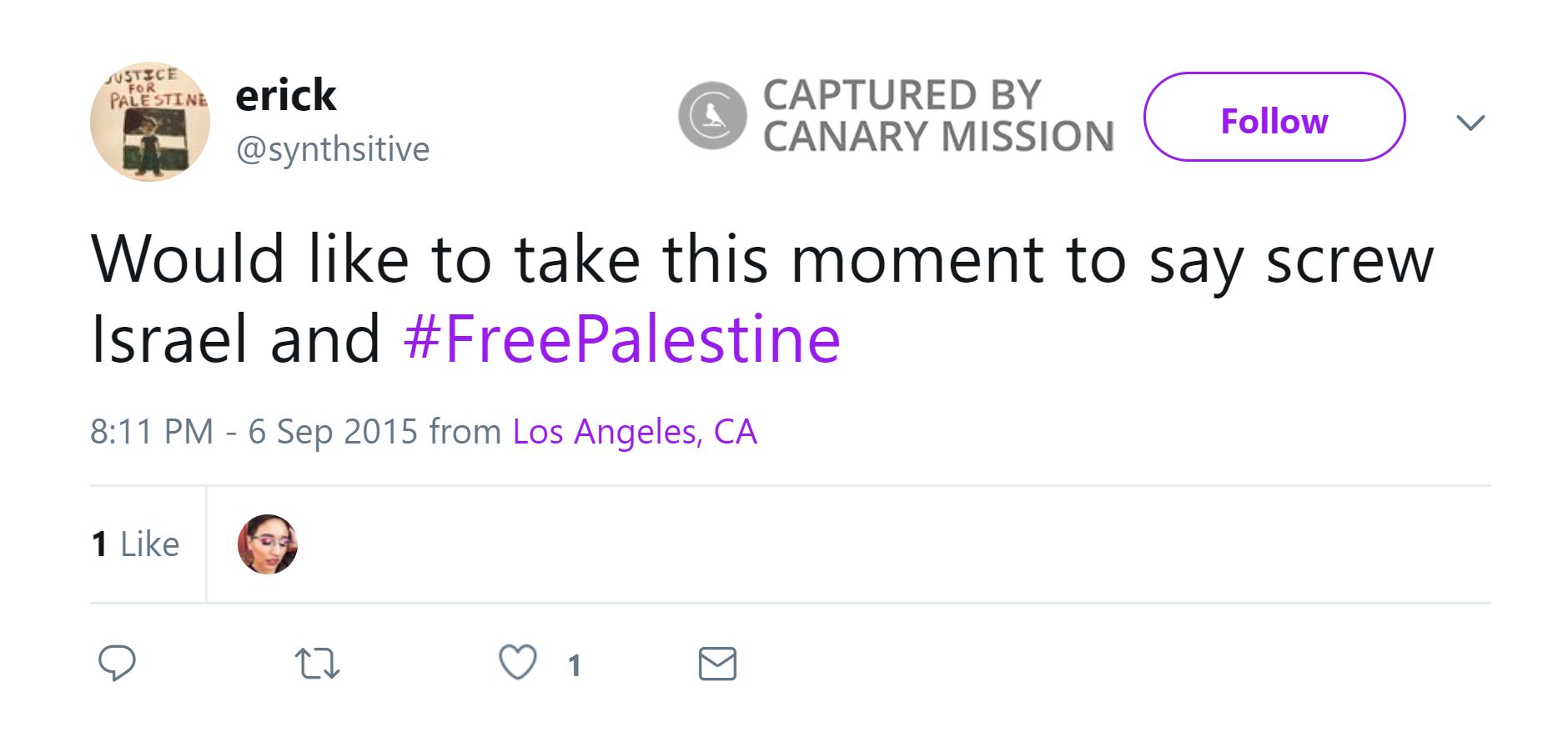Screen dimensions: 1568x752
Task: Click the reply speech bubble icon
Action: (x=117, y=663)
